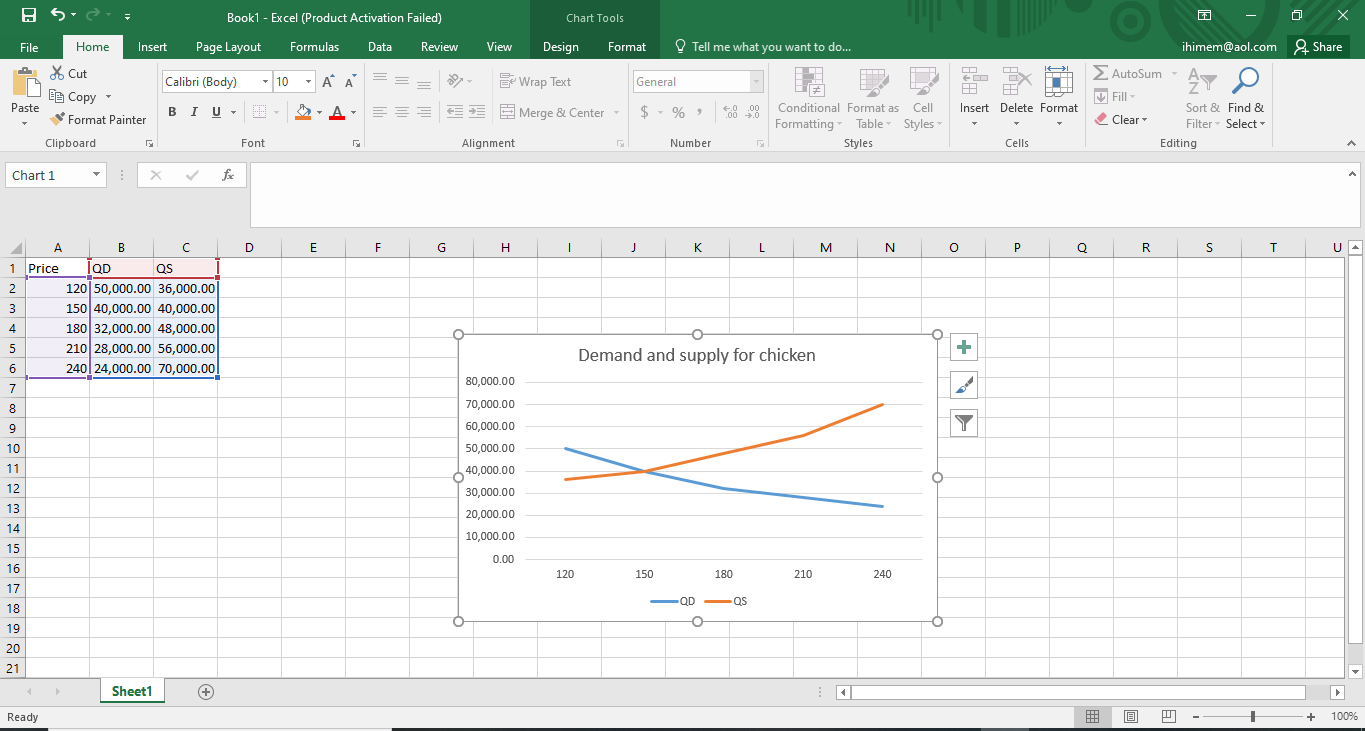Select the Page Break Preview view icon
Screen dimensions: 1365x731
pos(1169,716)
